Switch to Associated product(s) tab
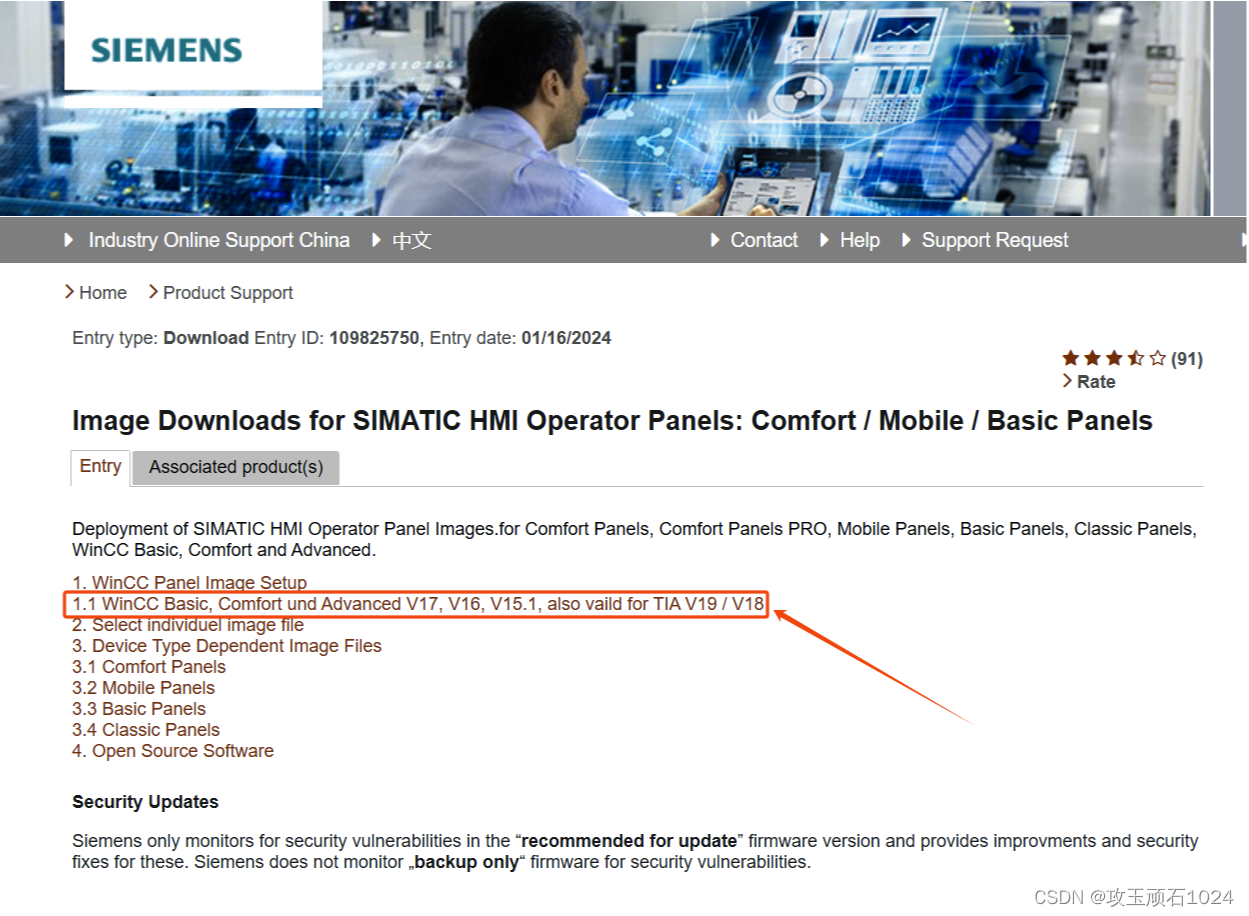This screenshot has width=1249, height=916. tap(236, 467)
